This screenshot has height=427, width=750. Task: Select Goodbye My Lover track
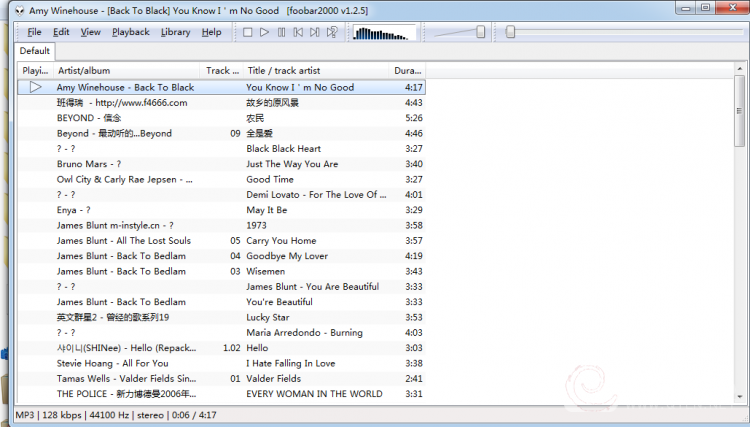point(221,256)
